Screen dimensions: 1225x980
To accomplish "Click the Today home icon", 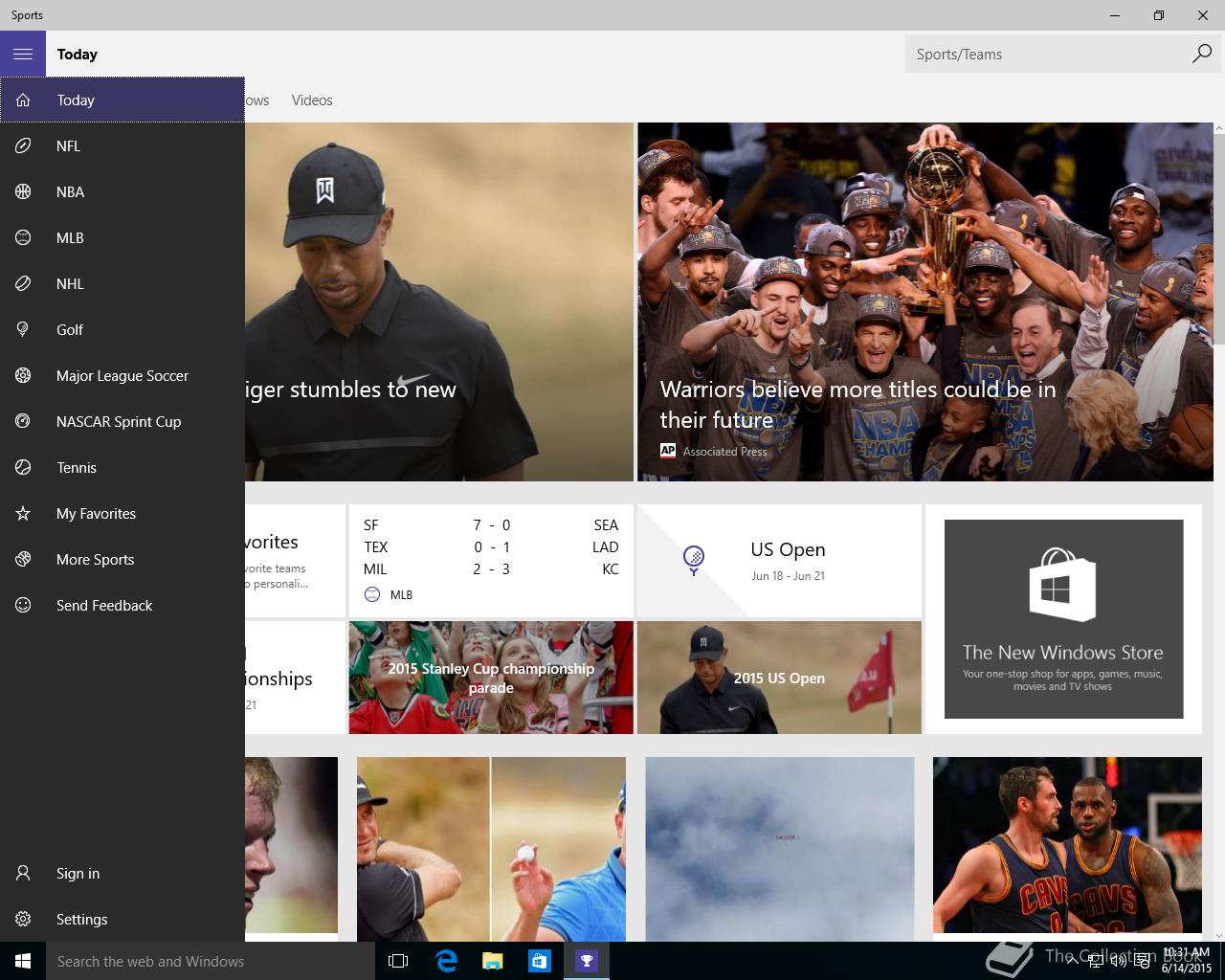I will pyautogui.click(x=23, y=100).
